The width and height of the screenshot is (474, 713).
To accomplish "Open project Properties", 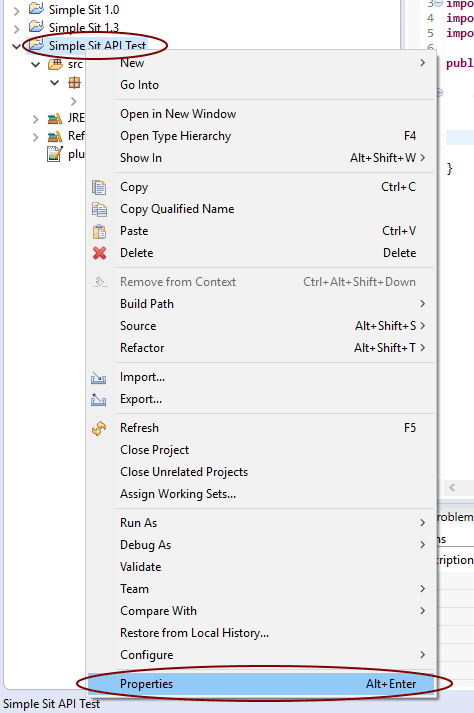I will click(x=261, y=684).
